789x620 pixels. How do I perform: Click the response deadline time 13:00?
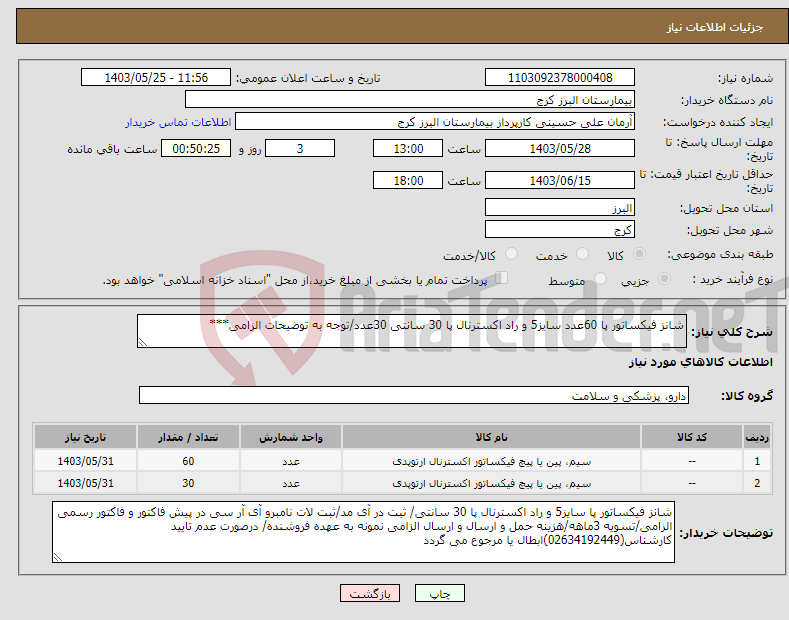coord(408,148)
